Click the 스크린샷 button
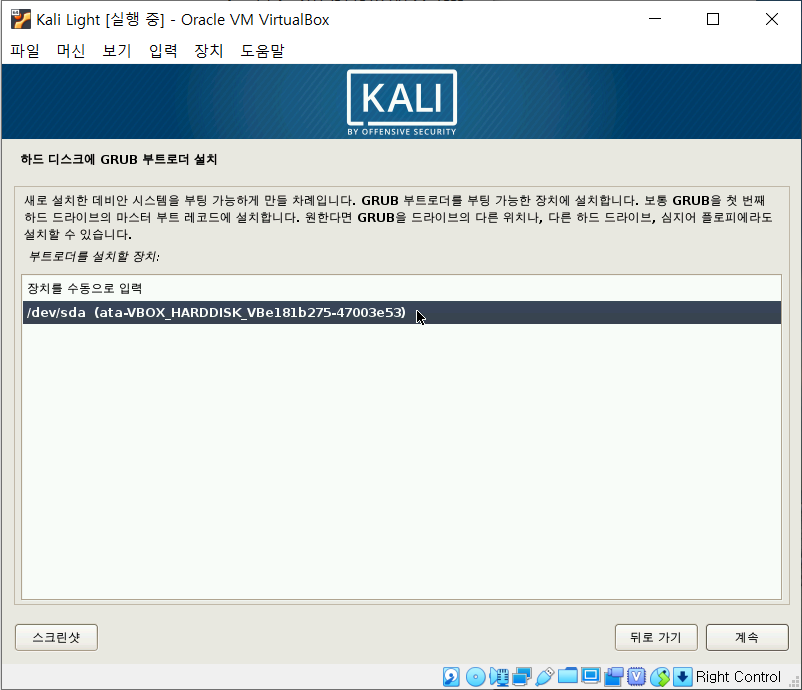Viewport: 802px width, 690px height. pos(56,637)
